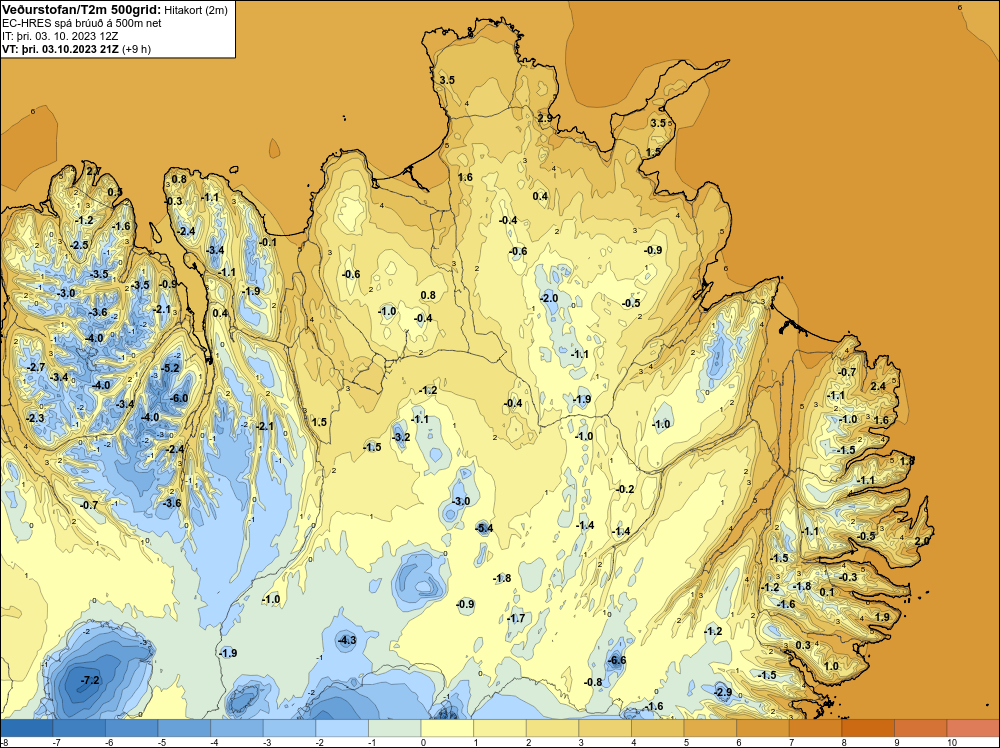Click the -3.2 temperature value
This screenshot has height=748, width=1000.
coord(401,437)
